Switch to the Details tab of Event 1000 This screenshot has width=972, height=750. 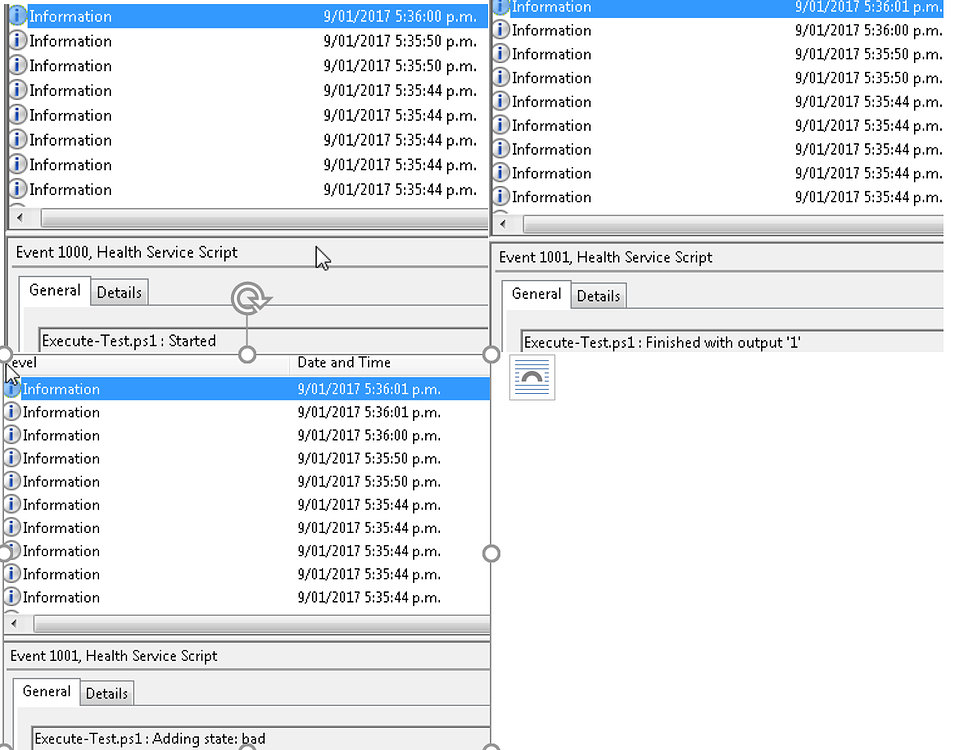119,292
